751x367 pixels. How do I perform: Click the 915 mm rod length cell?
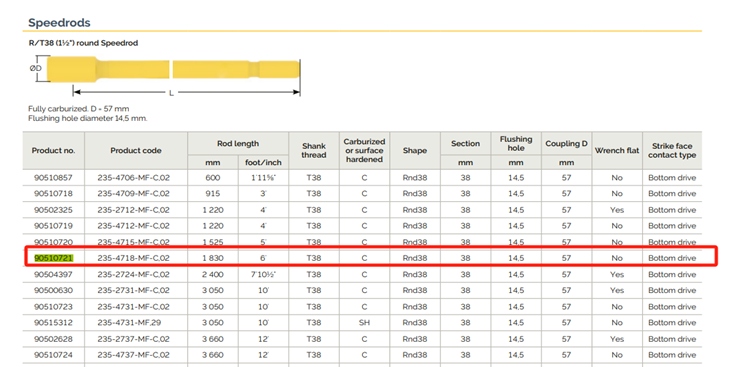pyautogui.click(x=213, y=194)
